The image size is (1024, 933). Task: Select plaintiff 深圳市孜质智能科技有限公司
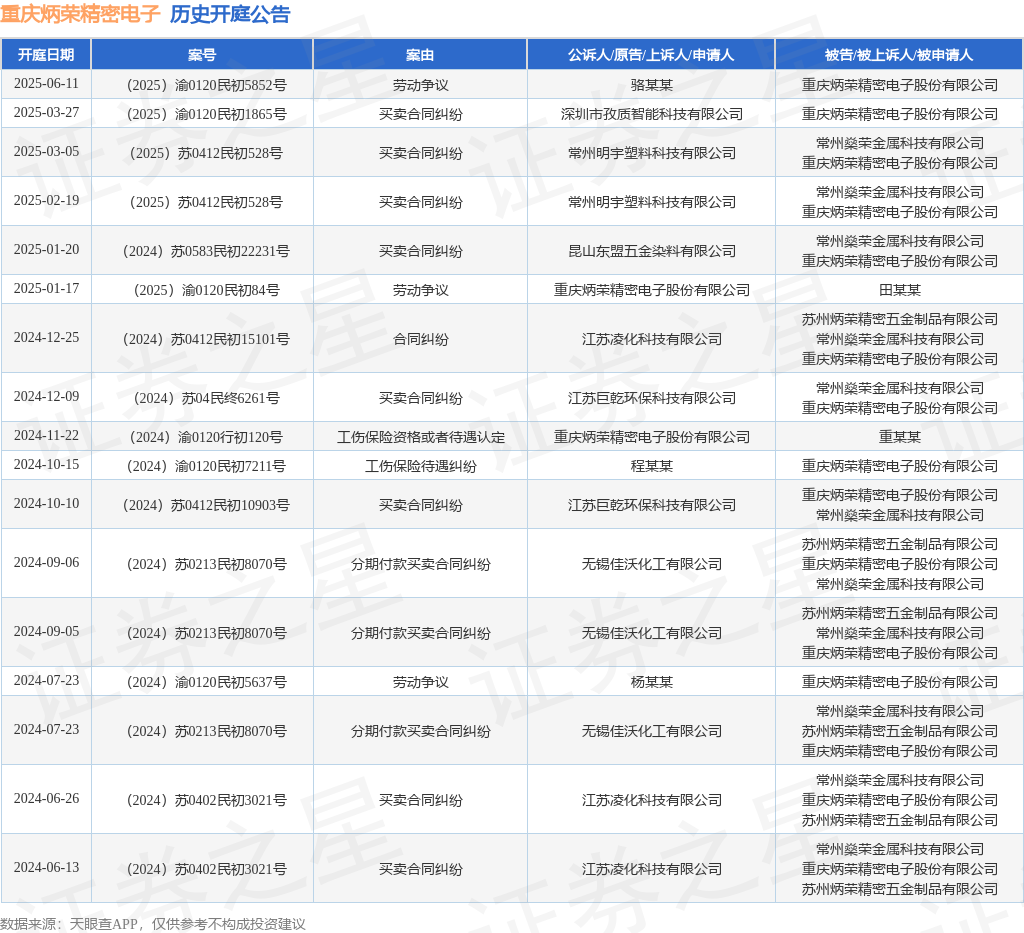pyautogui.click(x=651, y=114)
